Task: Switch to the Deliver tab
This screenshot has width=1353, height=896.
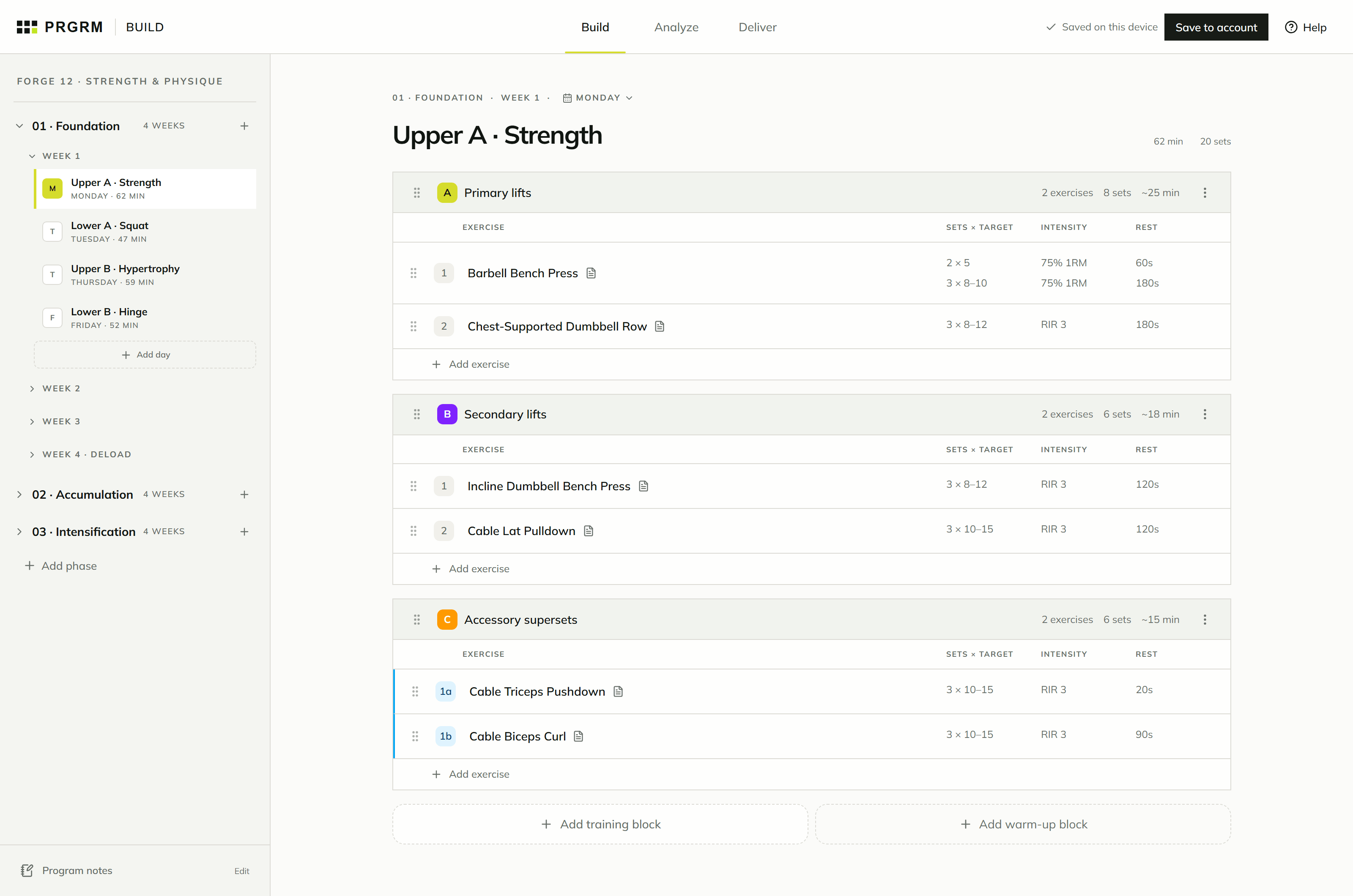Action: tap(757, 27)
